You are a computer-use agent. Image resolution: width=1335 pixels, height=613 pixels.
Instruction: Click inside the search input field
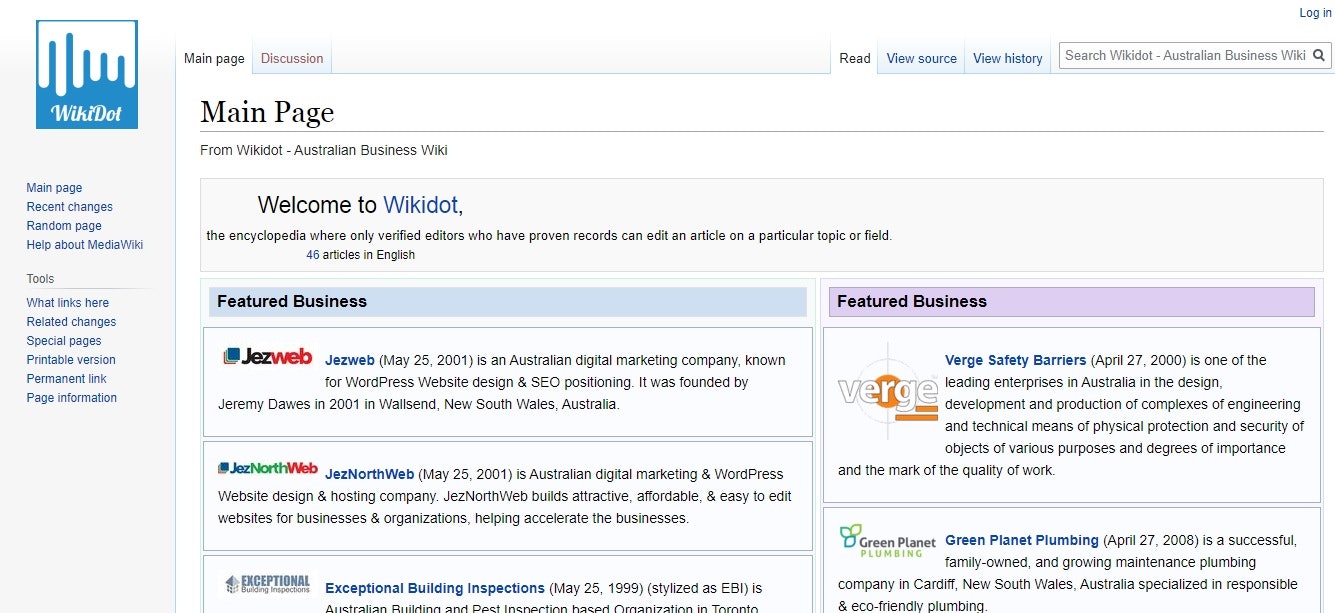coord(1180,55)
